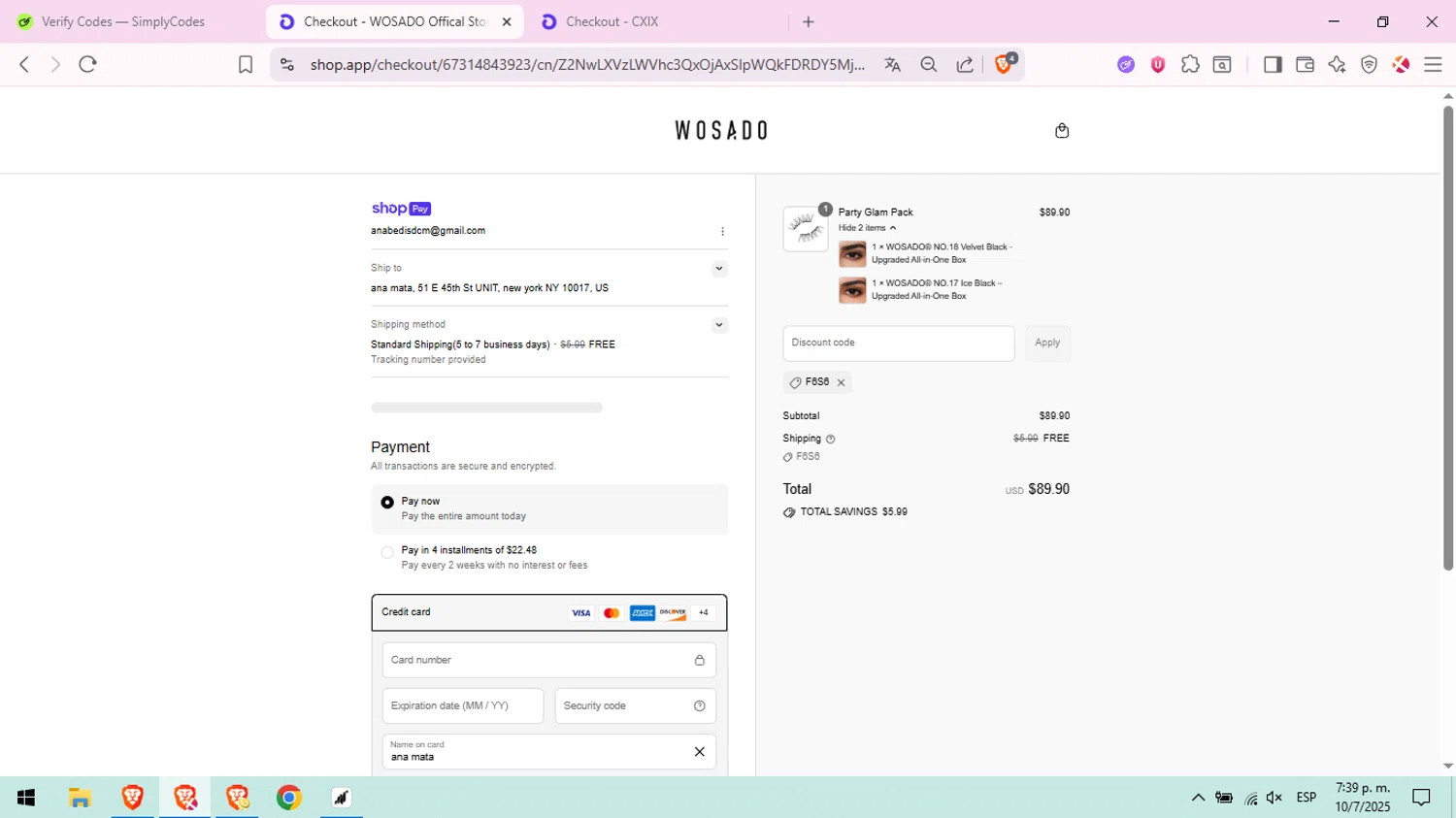Click NO.17 Ice Black product thumbnail
Screen dimensions: 1456x818
[x=852, y=290]
